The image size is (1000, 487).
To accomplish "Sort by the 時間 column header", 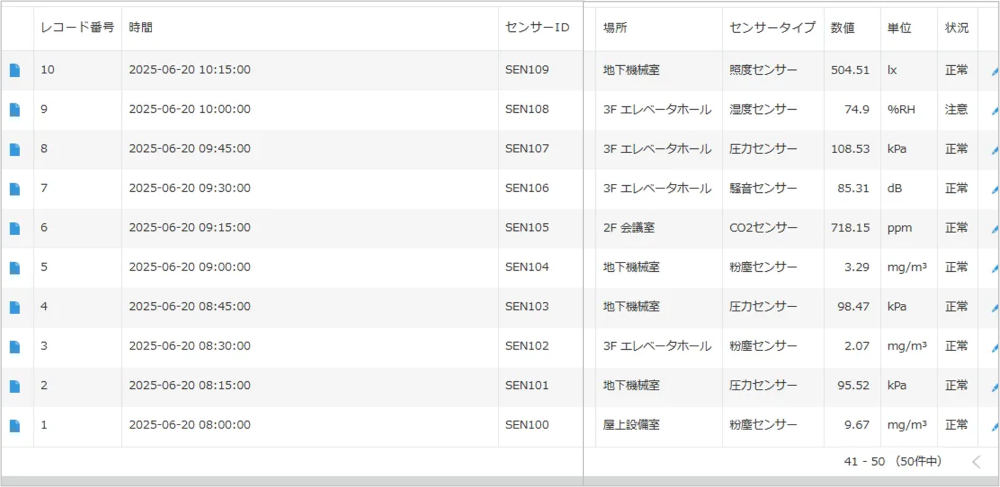I will point(141,28).
